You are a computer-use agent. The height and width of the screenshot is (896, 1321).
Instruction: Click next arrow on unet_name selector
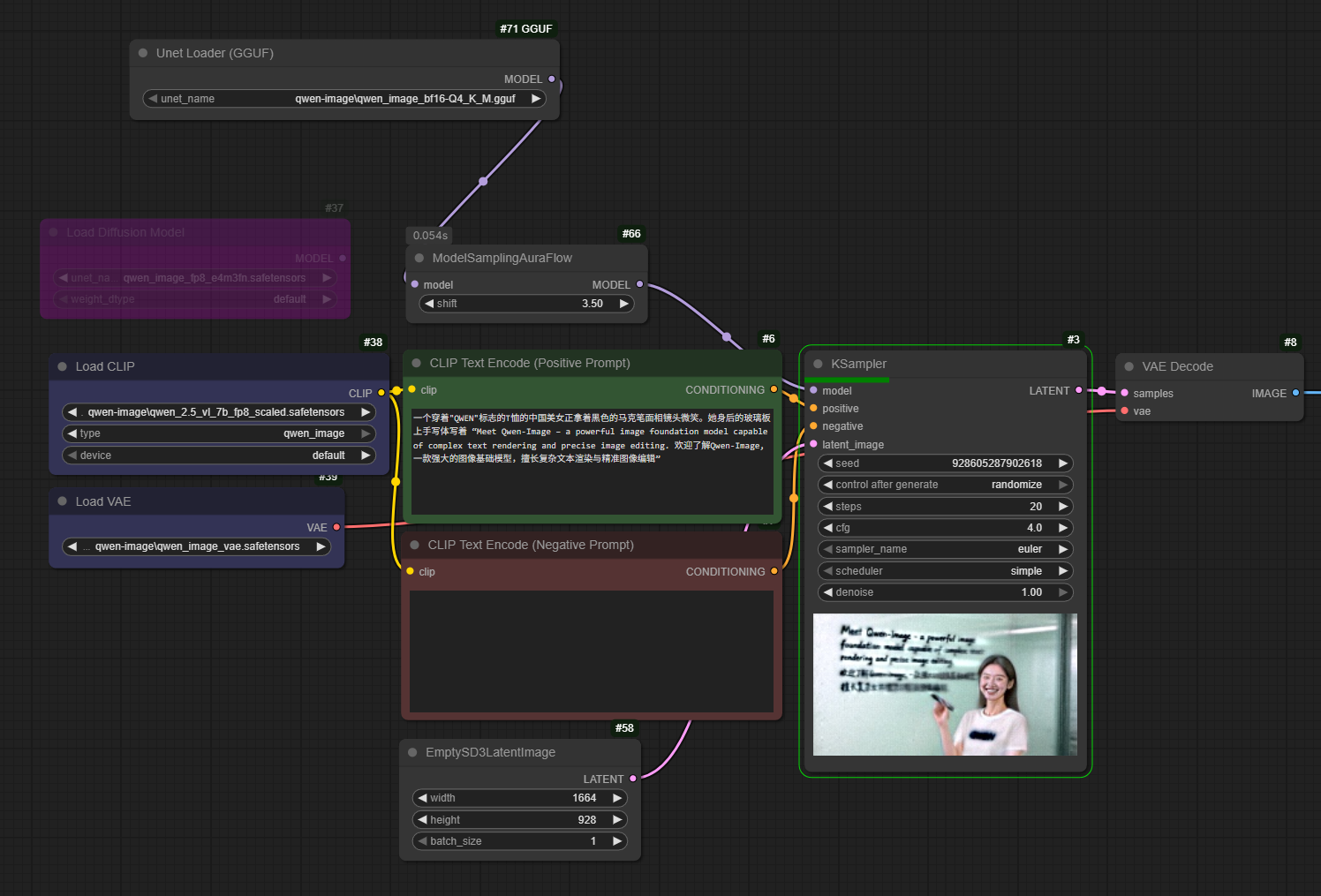(535, 99)
